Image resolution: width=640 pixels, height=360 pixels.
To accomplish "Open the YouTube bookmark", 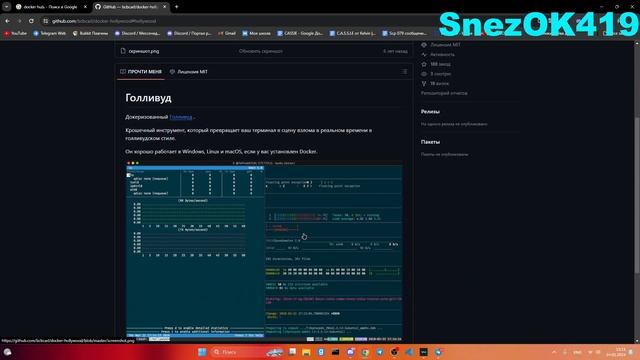I will (16, 33).
